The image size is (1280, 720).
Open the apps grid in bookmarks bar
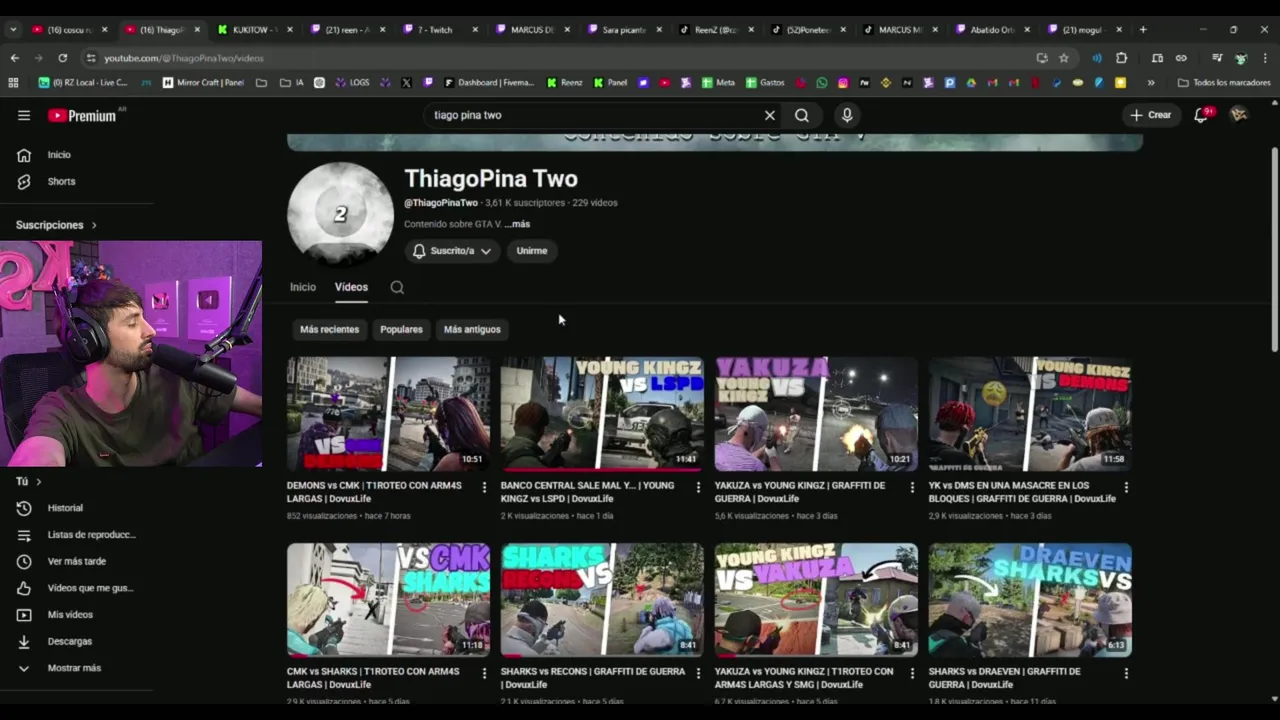tap(14, 83)
